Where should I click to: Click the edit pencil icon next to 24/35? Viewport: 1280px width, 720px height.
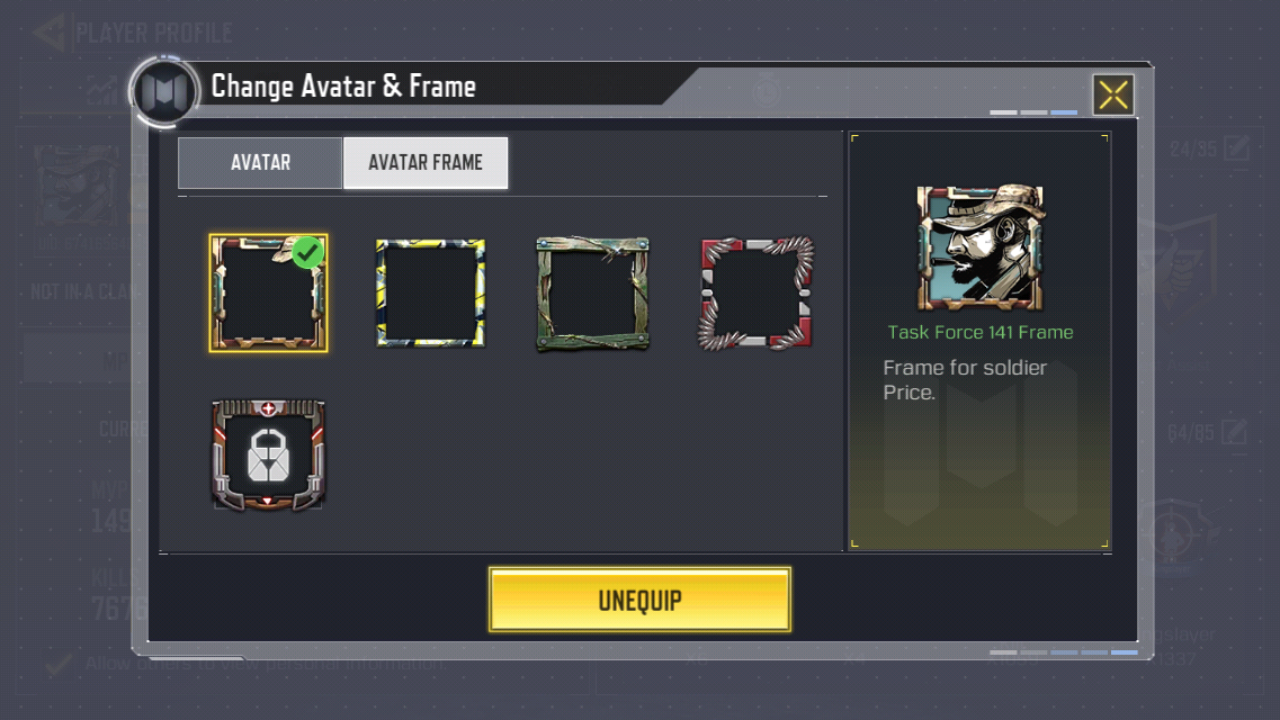pos(1237,149)
